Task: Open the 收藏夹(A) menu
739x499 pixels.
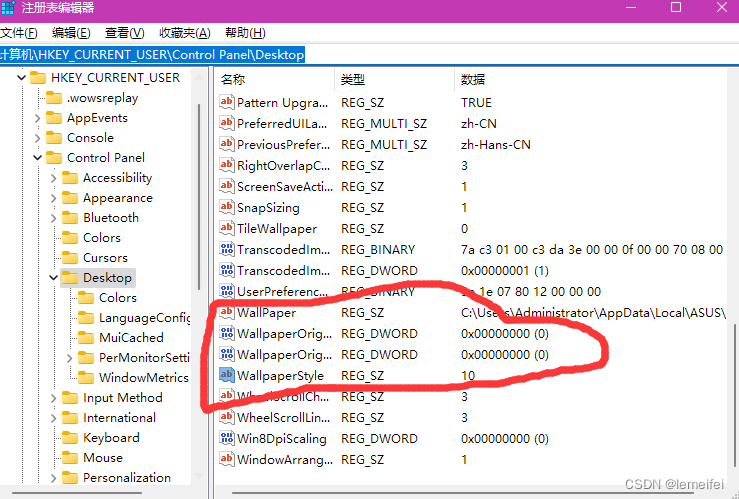Action: (185, 33)
